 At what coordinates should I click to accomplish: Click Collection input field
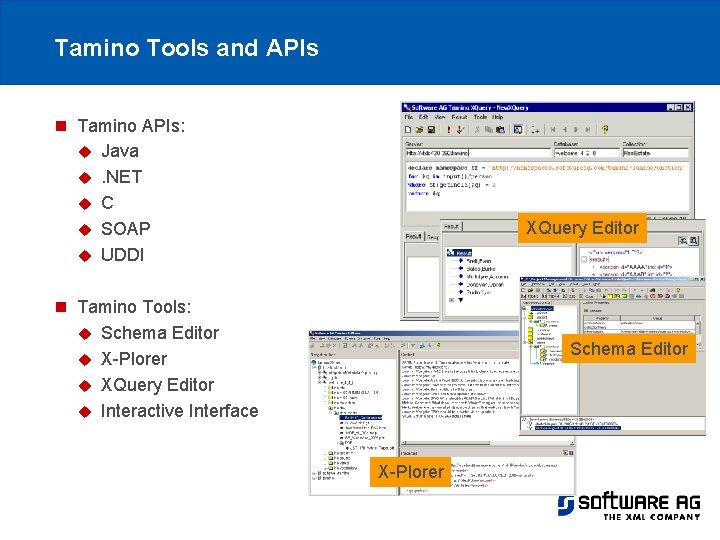pos(655,153)
